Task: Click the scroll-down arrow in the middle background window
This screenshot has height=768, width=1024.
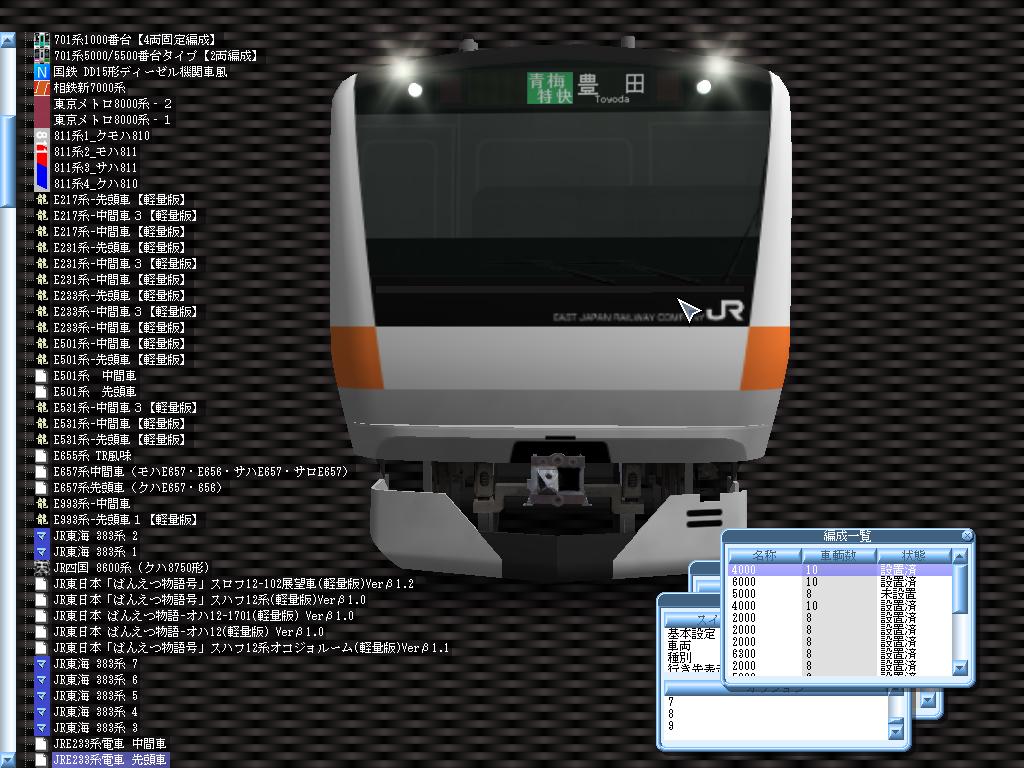Action: (x=928, y=701)
